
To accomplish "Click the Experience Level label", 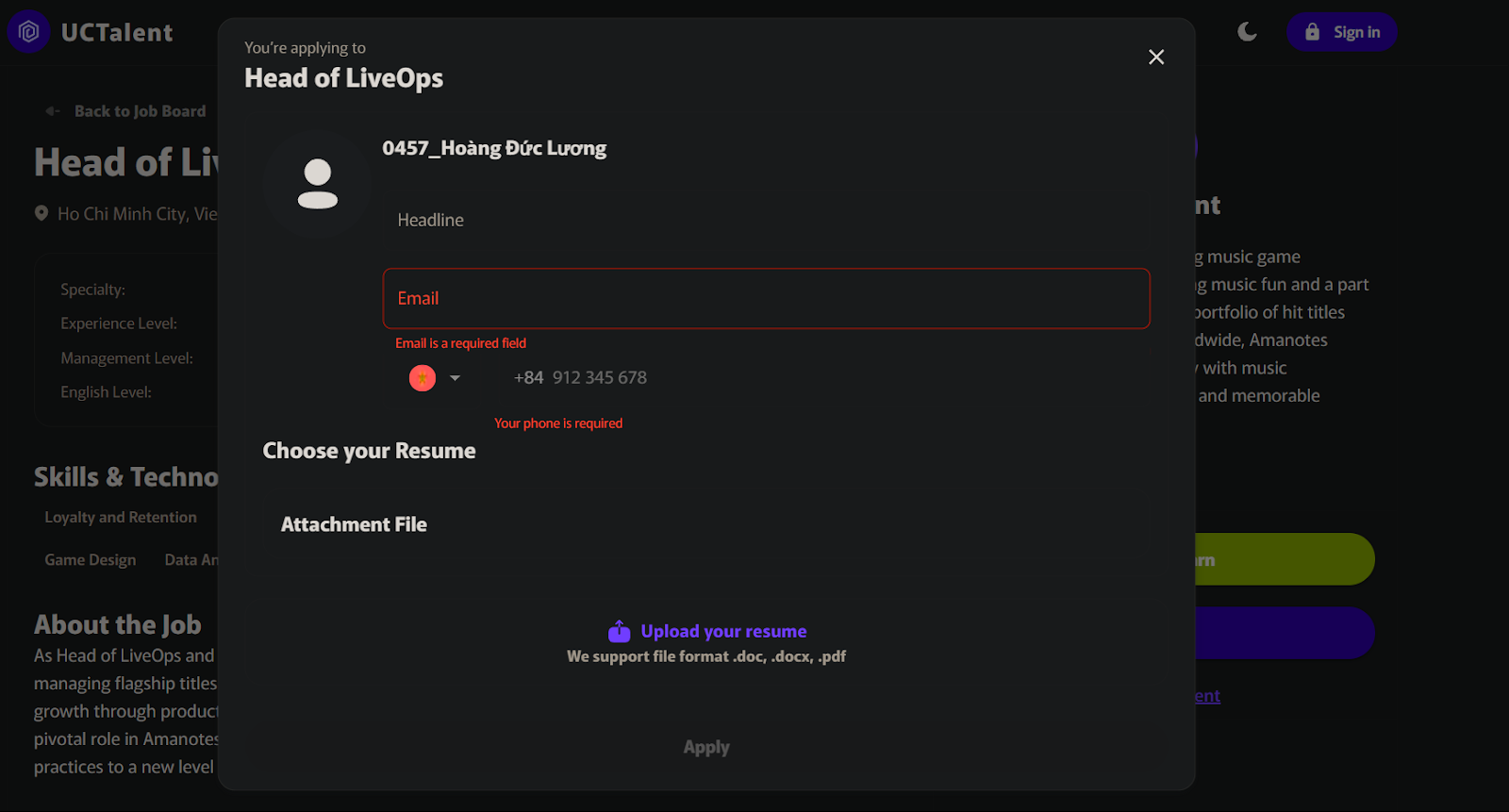I will coord(119,323).
